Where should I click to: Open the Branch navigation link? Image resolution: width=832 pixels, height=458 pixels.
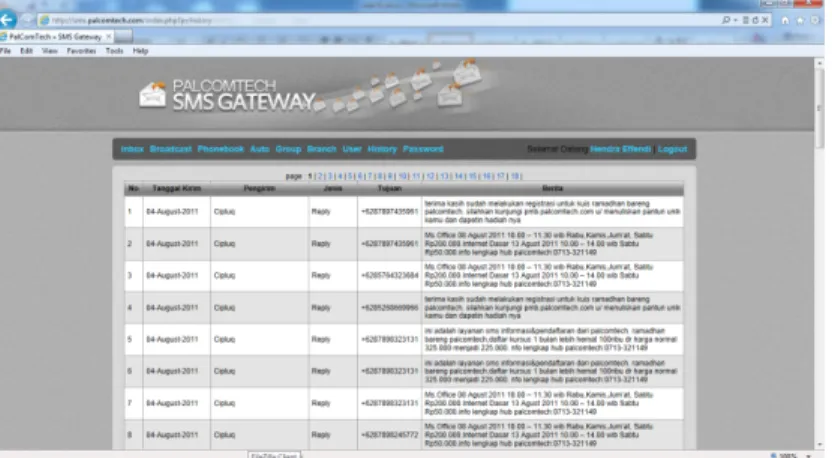pyautogui.click(x=322, y=149)
